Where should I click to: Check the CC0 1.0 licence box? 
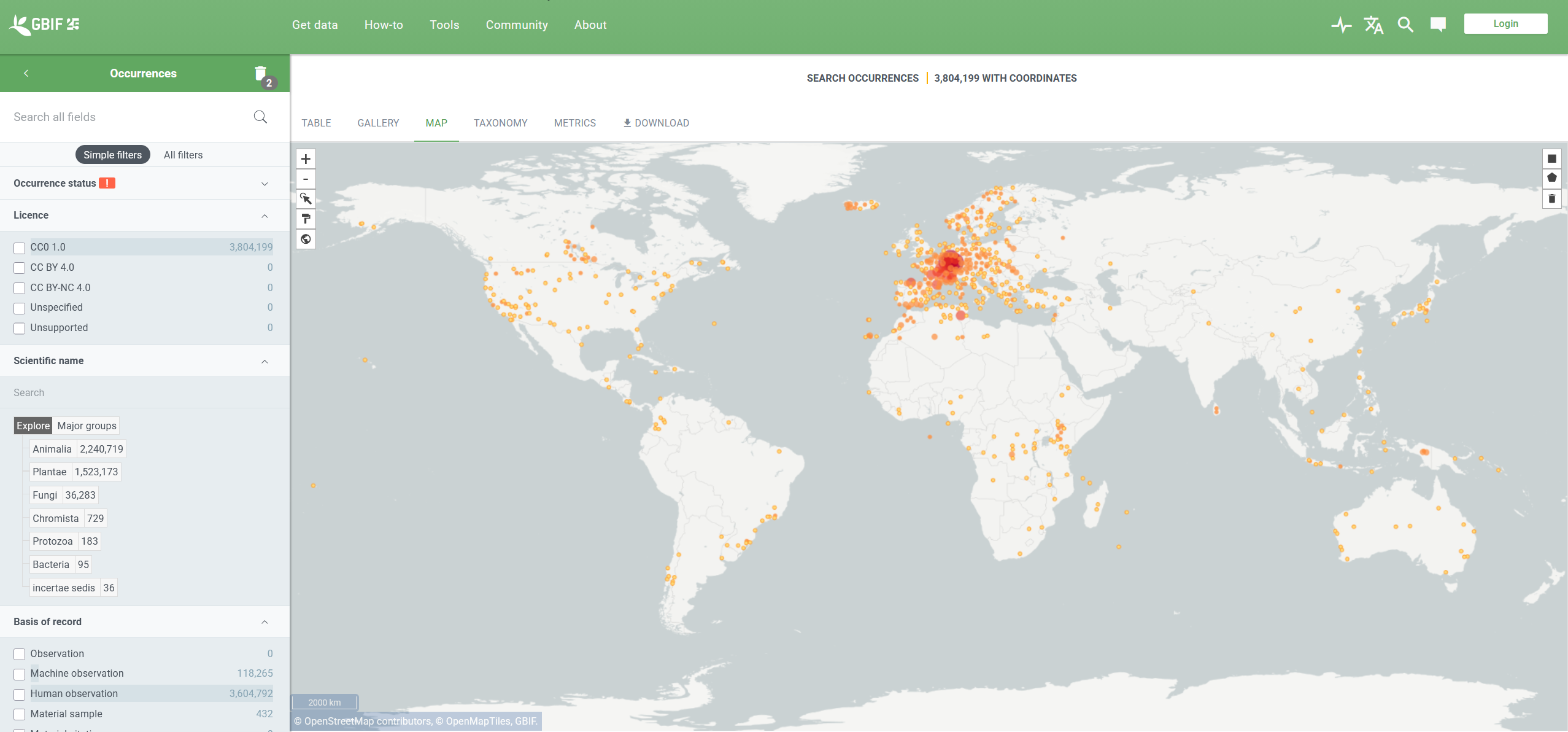tap(20, 247)
